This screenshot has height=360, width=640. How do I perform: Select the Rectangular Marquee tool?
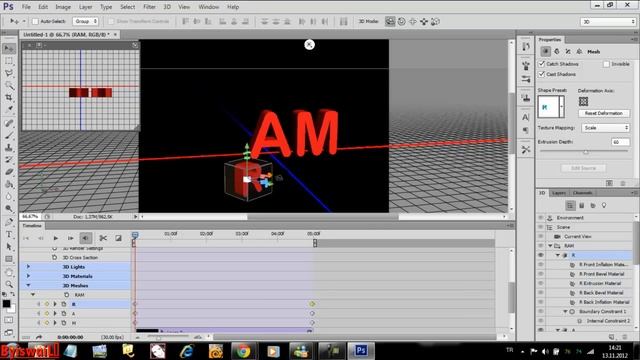9,61
